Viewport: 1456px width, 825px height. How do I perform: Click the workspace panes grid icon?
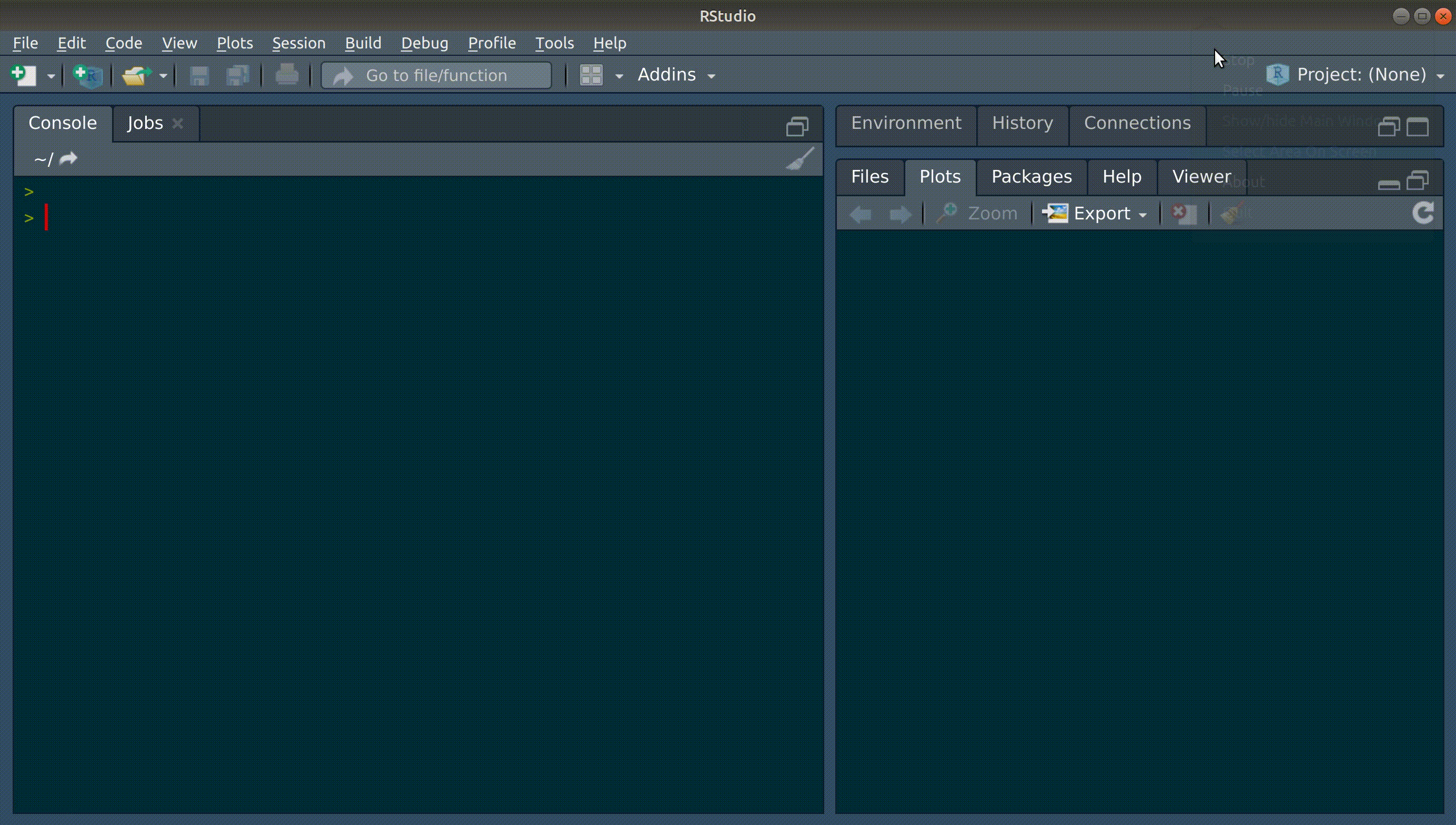(x=591, y=75)
